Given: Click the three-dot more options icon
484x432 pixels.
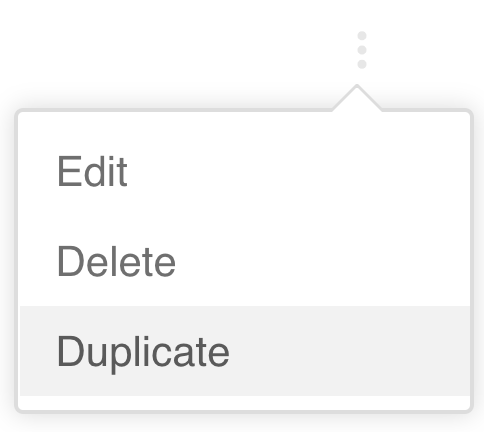Looking at the screenshot, I should (x=362, y=50).
